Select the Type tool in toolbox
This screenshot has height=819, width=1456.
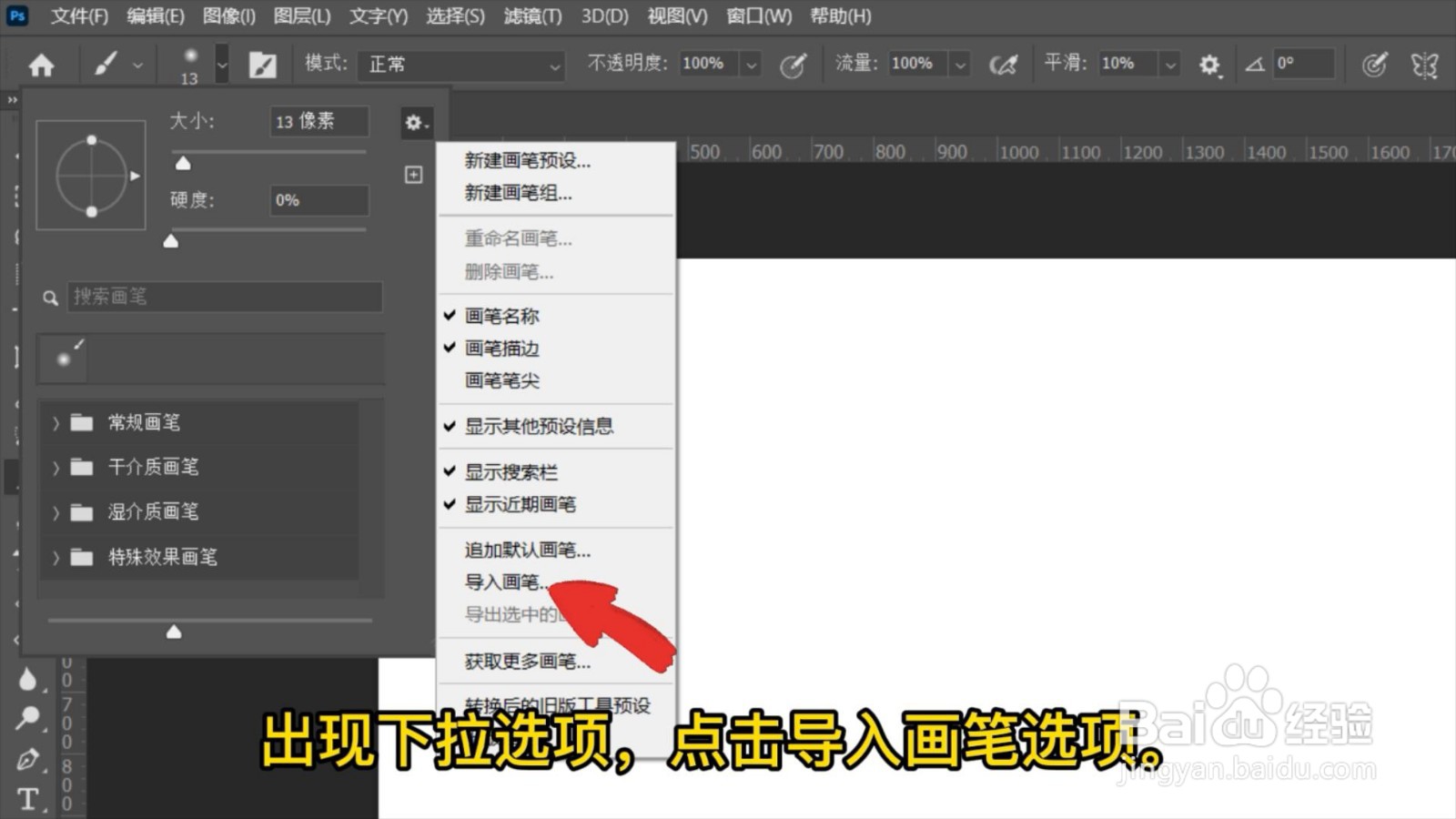(x=27, y=799)
